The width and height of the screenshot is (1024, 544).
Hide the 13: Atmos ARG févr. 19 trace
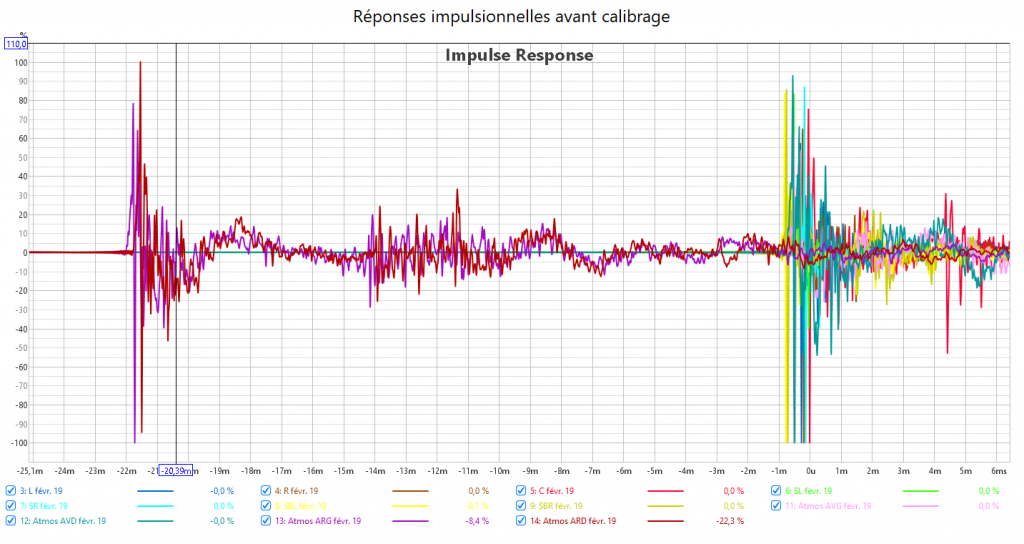point(266,521)
